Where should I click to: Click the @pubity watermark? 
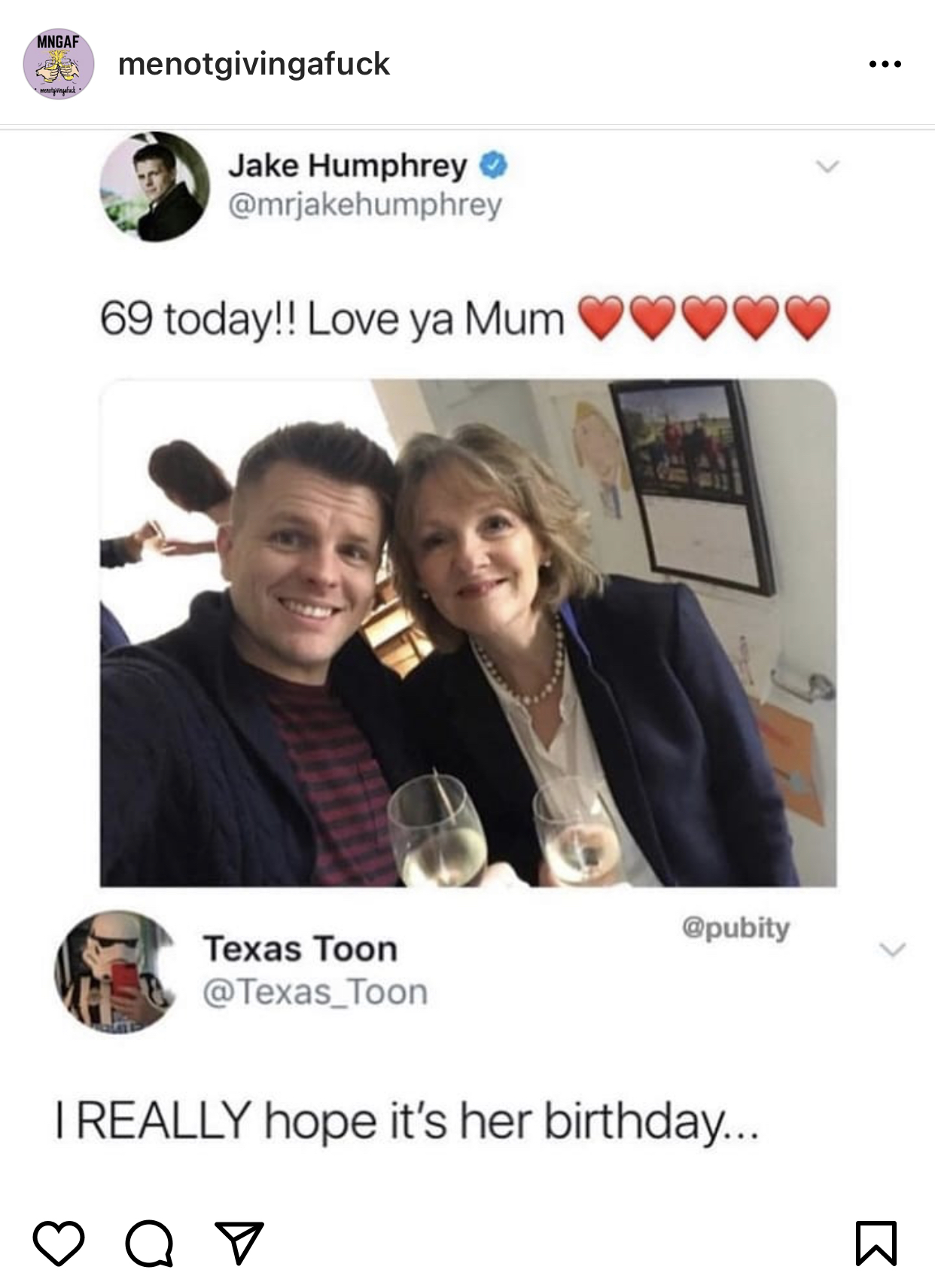[735, 927]
